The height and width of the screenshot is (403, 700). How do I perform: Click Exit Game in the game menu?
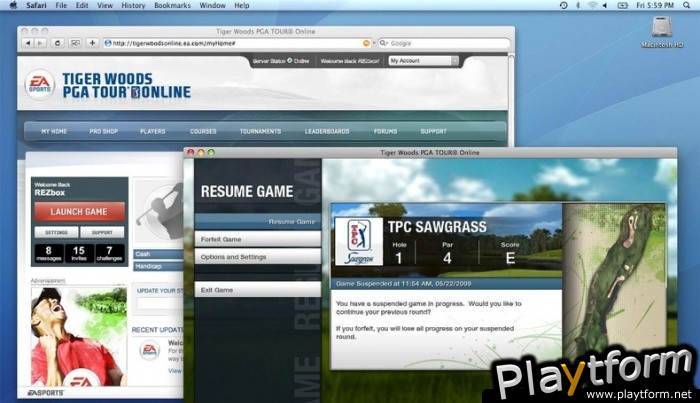258,290
